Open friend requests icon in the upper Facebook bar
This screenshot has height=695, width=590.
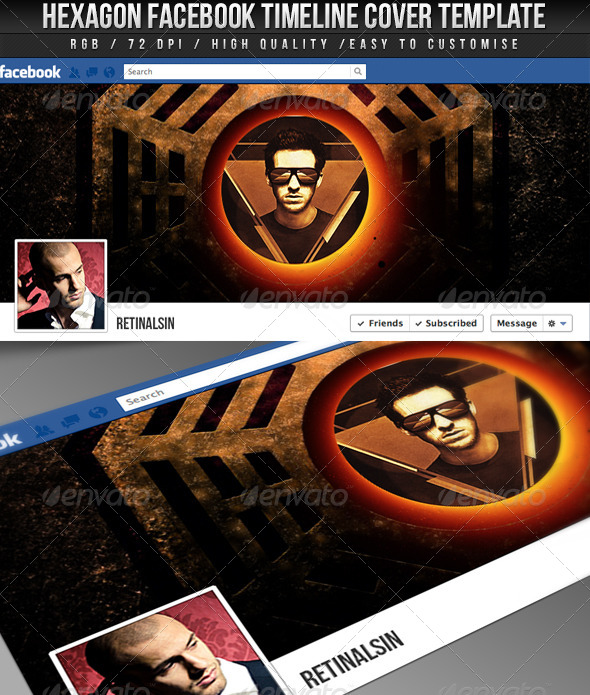pyautogui.click(x=74, y=72)
